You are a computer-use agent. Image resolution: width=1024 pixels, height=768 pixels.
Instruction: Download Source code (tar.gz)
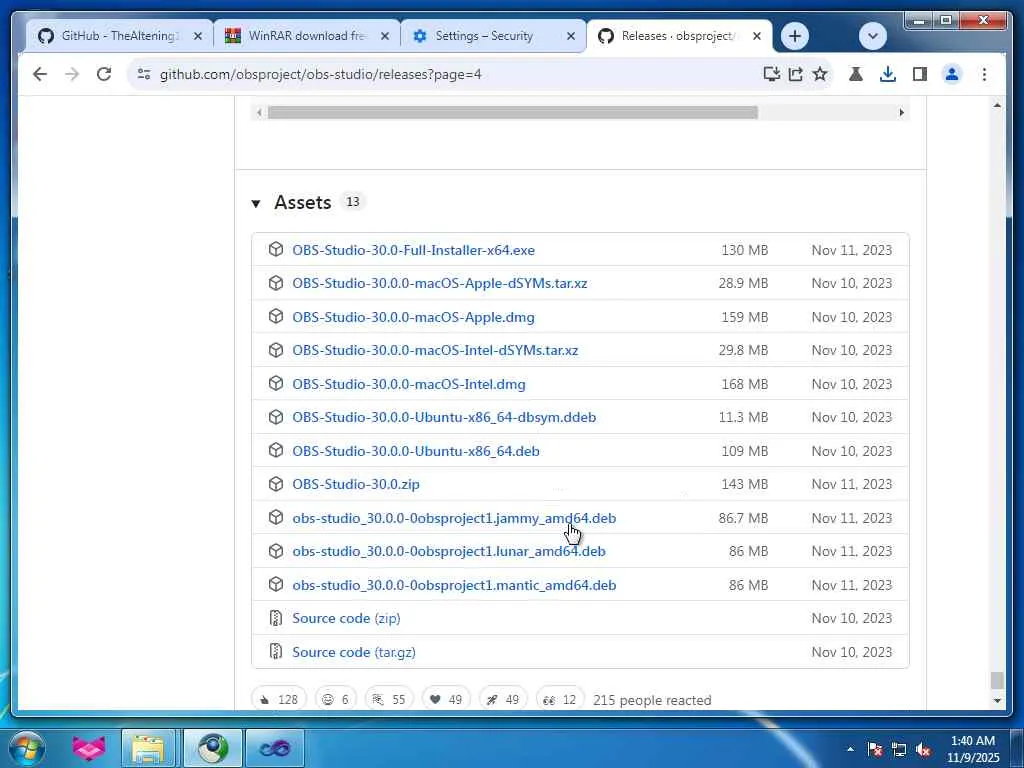pyautogui.click(x=354, y=652)
